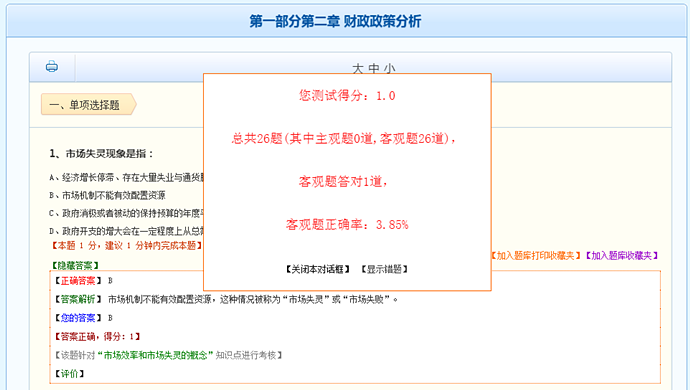Click 显示错题 to show wrong answers

point(384,269)
